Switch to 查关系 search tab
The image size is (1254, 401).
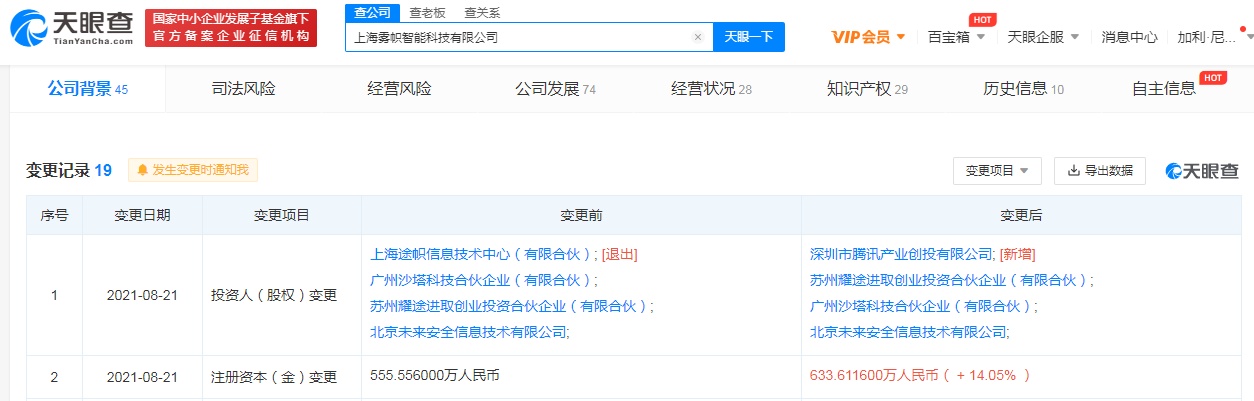[482, 12]
